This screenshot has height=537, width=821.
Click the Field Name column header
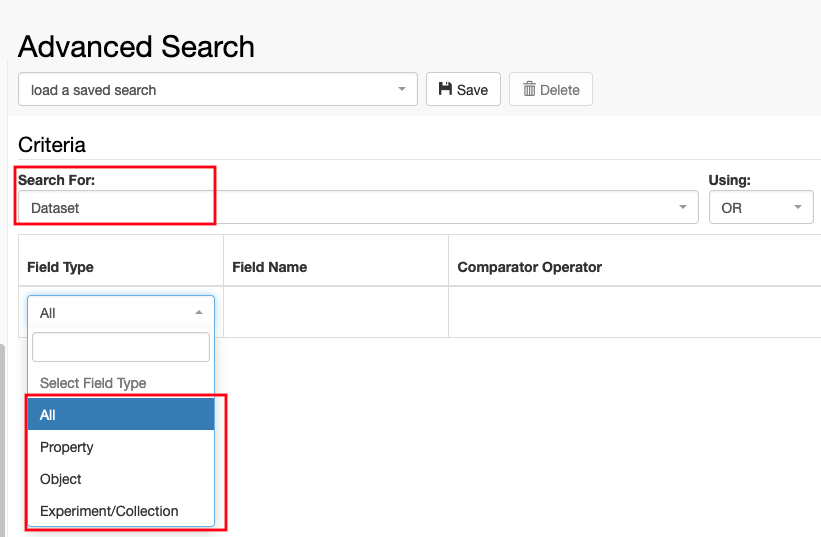tap(269, 267)
